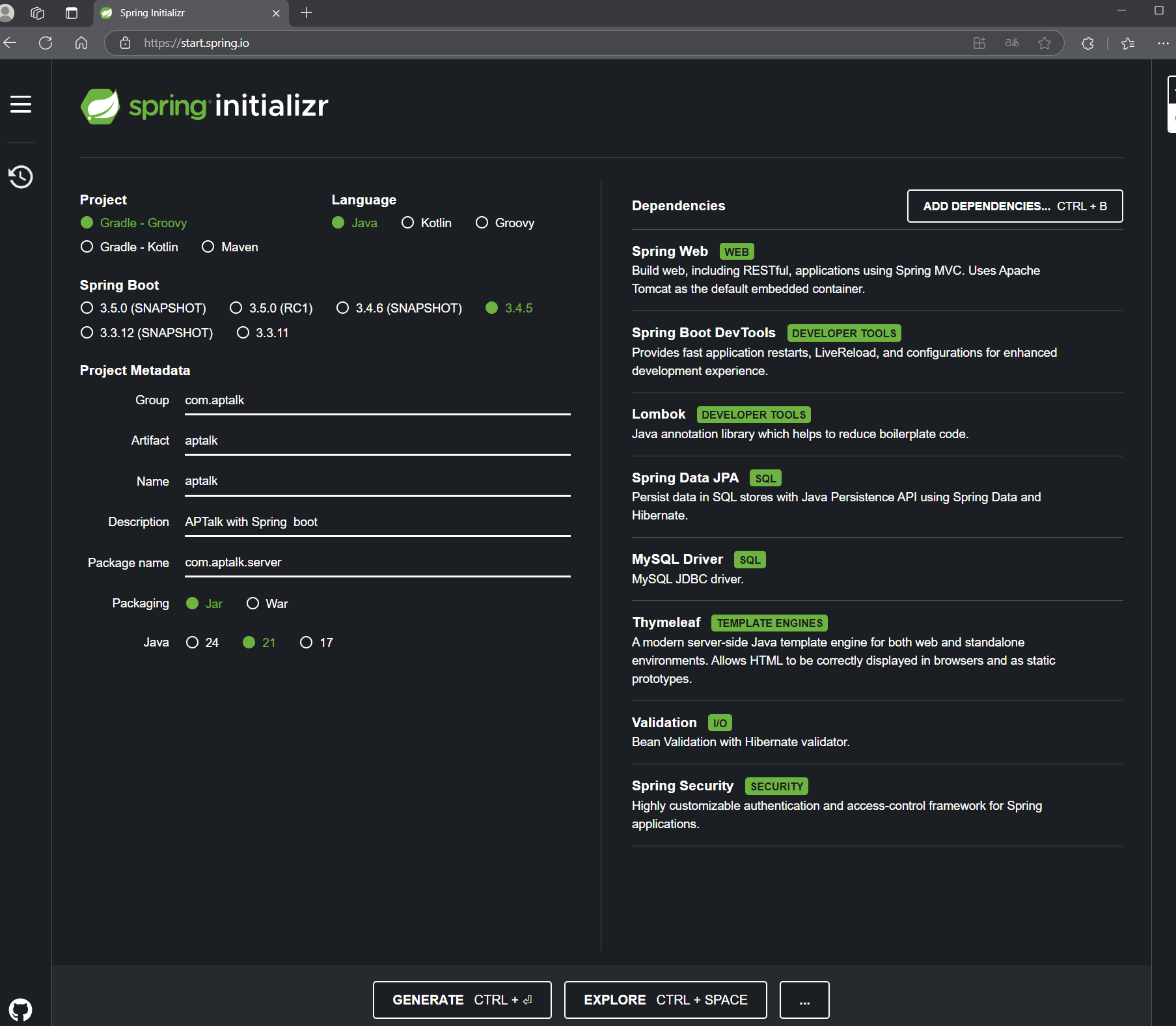Select Gradle - Kotlin project type

click(129, 247)
